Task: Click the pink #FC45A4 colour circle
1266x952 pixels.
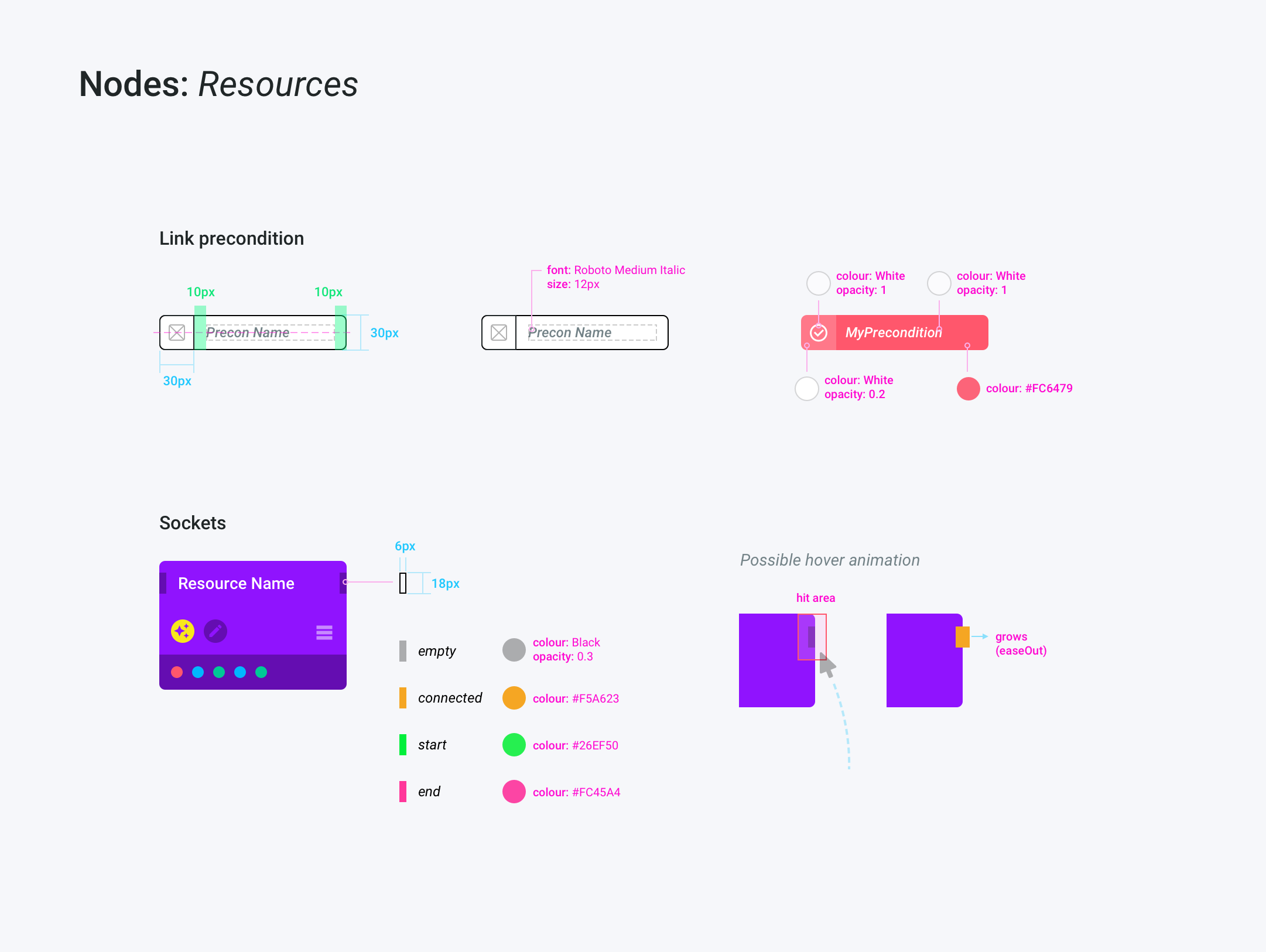Action: pos(514,792)
